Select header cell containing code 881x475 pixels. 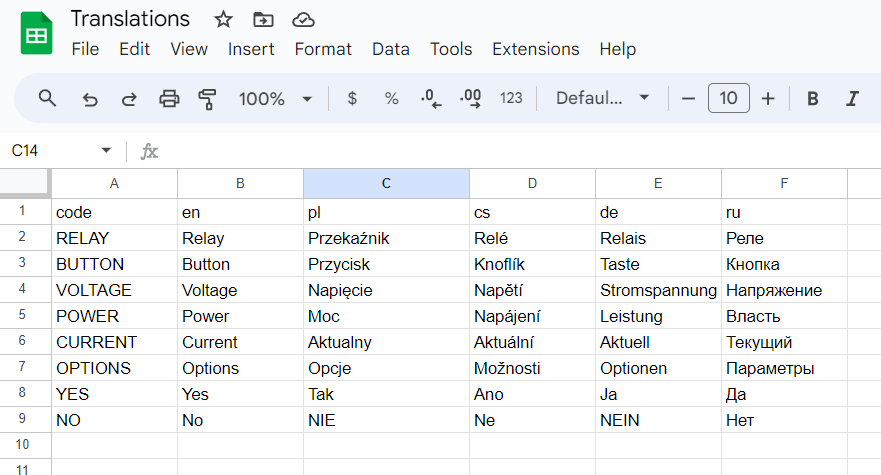coord(114,212)
